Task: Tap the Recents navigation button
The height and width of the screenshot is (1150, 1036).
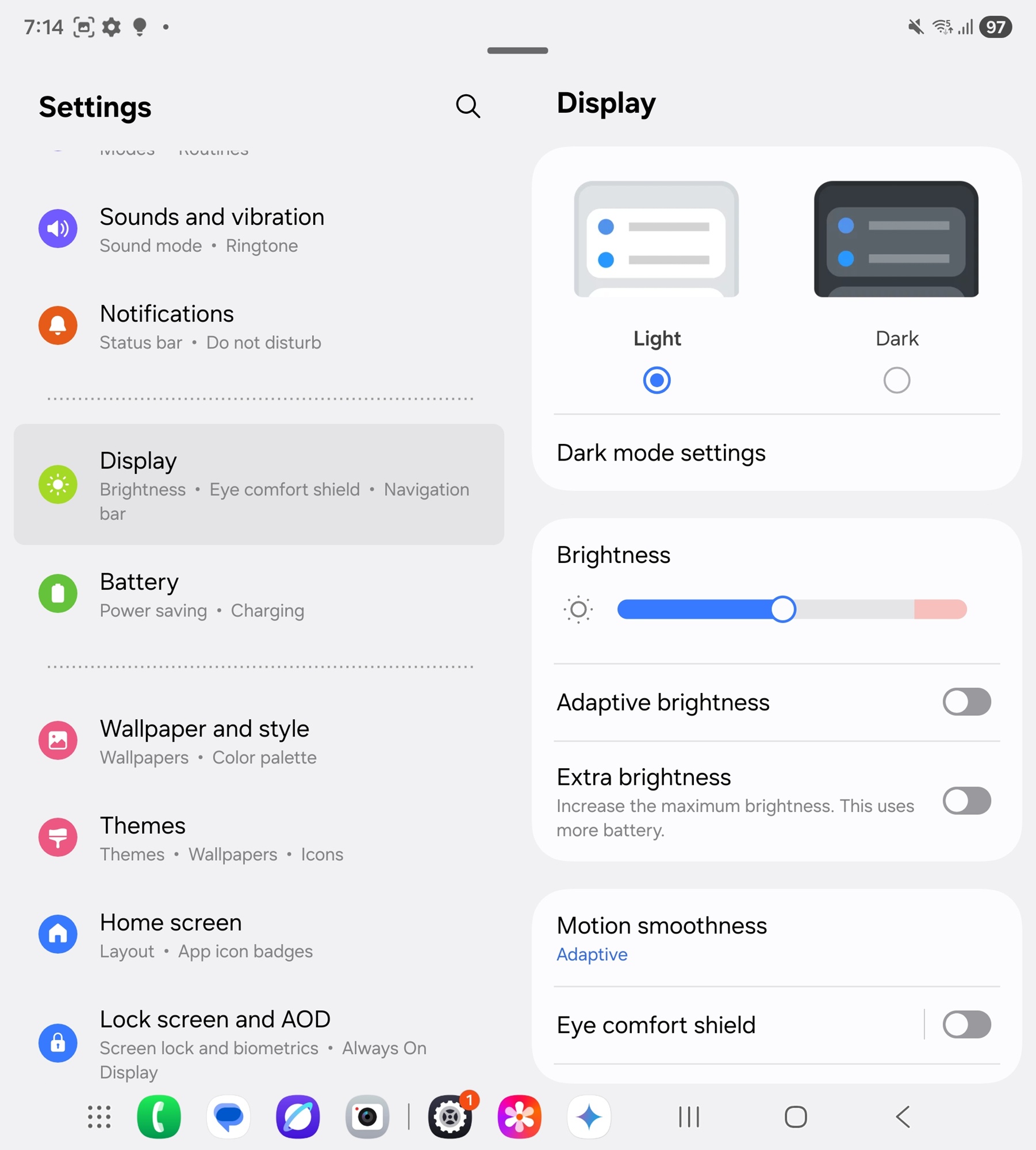Action: coord(689,1117)
